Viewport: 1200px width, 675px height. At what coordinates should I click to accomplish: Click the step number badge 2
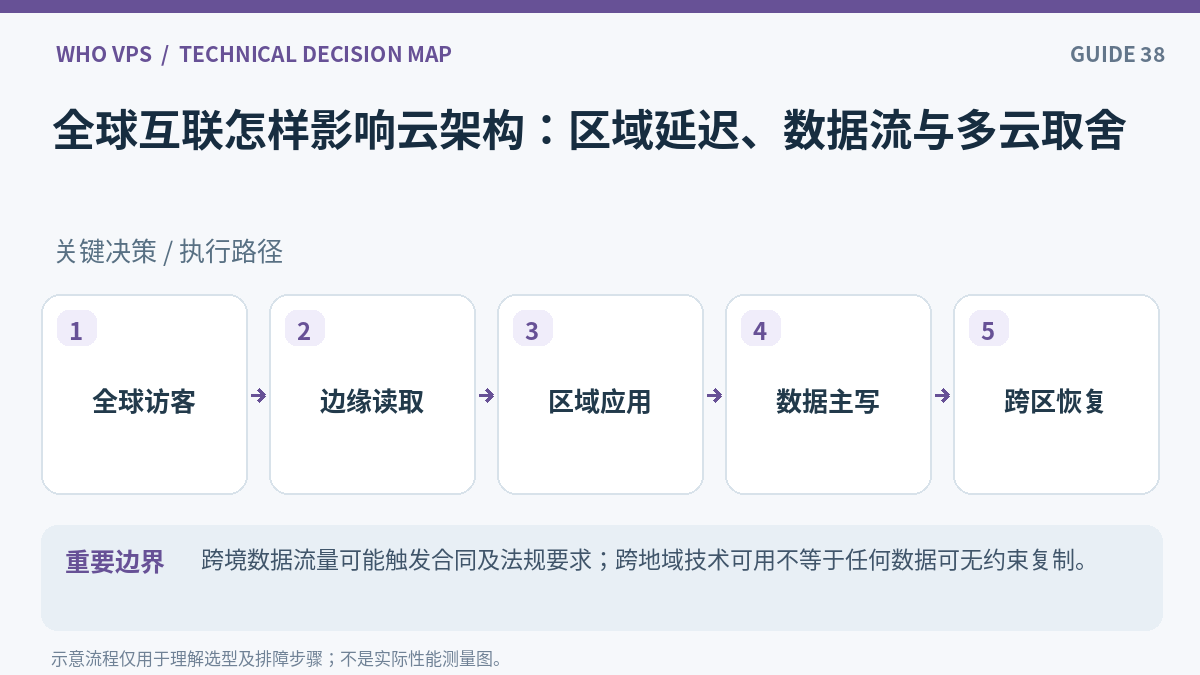pos(305,329)
